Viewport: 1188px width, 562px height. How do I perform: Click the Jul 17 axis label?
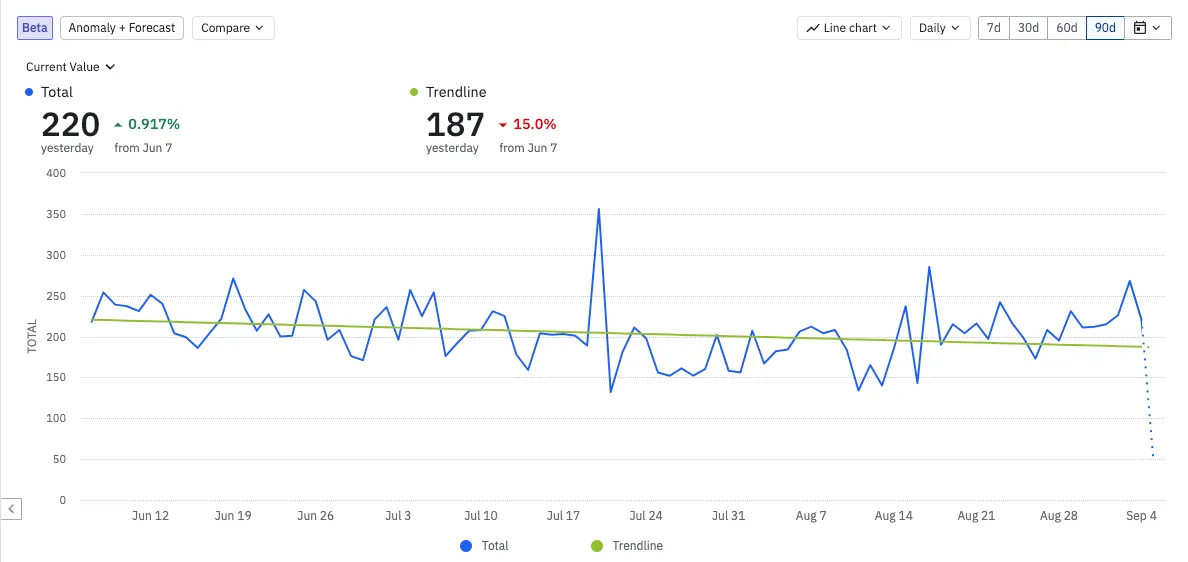563,516
